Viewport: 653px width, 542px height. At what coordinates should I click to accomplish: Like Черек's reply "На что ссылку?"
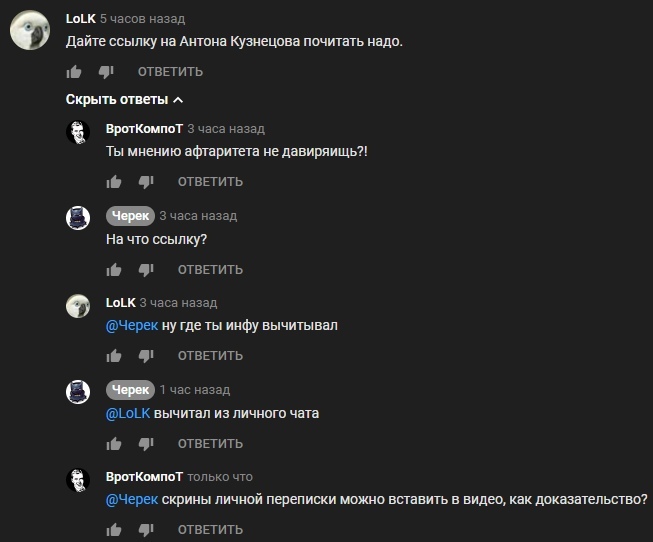114,270
